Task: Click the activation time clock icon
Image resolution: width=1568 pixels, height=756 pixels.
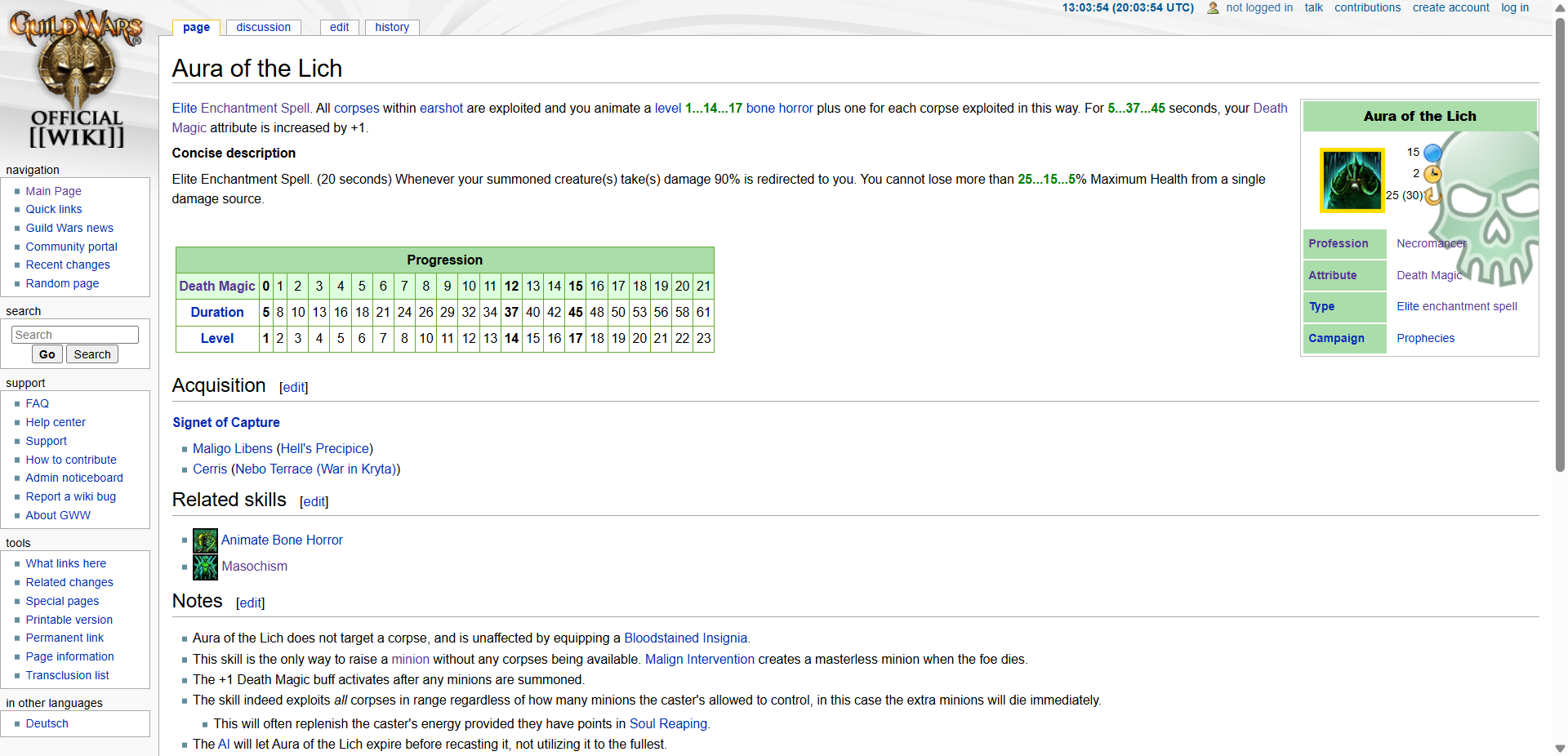Action: [x=1432, y=174]
